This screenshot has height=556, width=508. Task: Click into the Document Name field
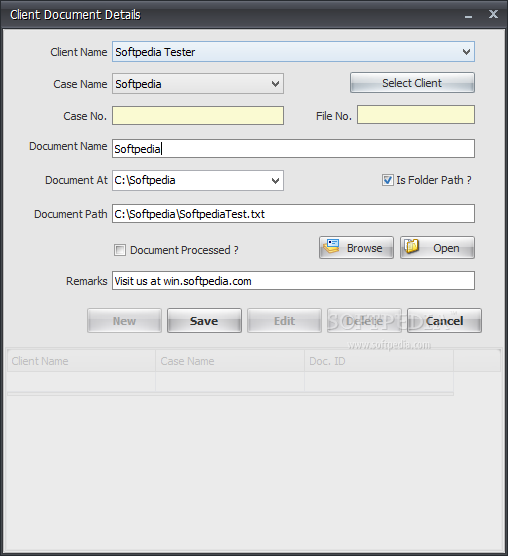pos(294,149)
